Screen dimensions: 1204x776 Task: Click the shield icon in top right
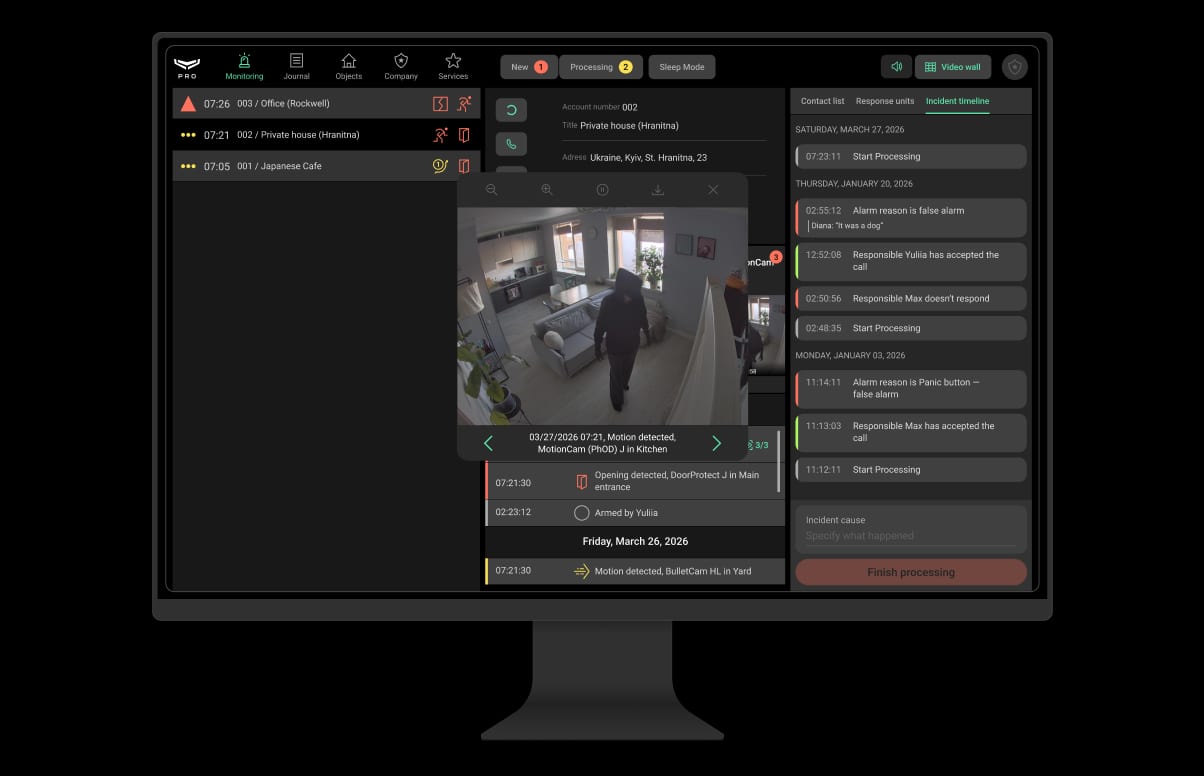1015,67
